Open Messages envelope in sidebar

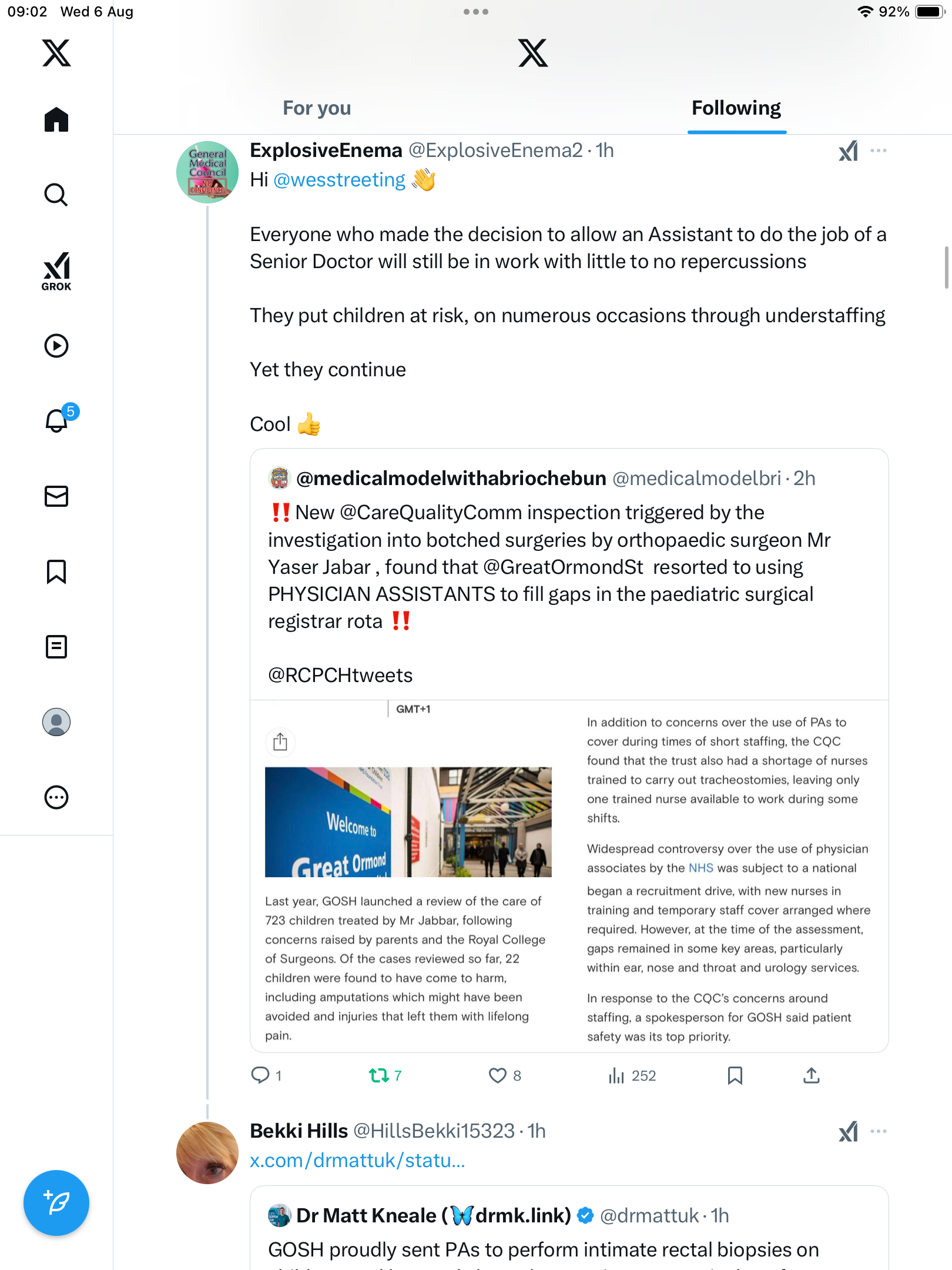click(x=56, y=496)
